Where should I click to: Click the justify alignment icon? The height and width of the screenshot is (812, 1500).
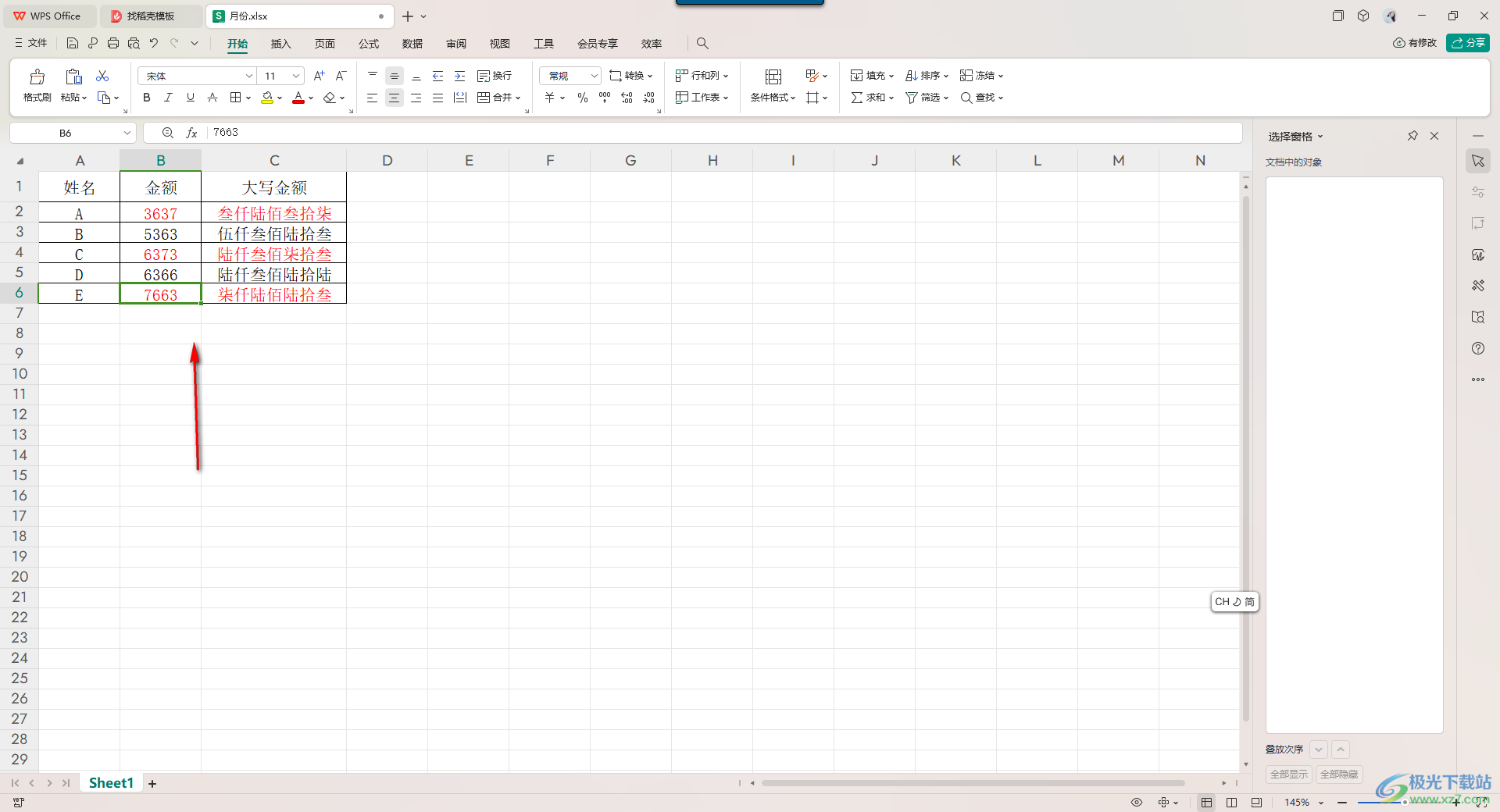coord(438,98)
